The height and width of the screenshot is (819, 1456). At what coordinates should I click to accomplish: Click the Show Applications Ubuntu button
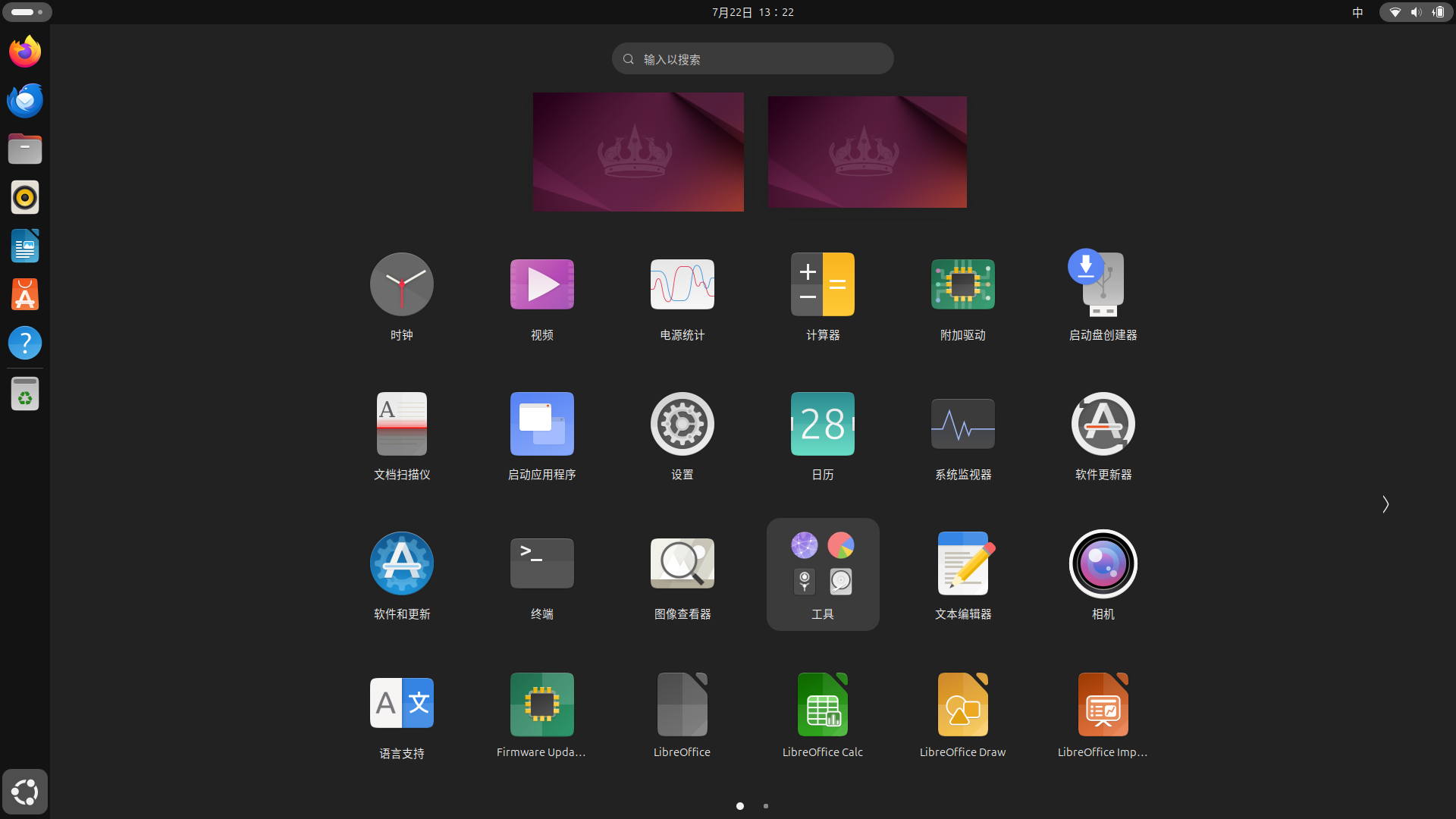25,792
